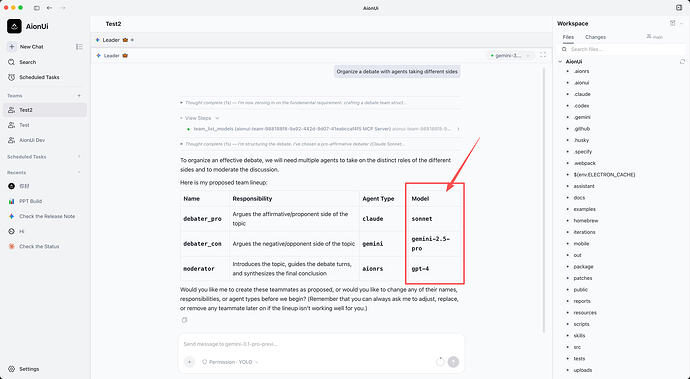This screenshot has height=379, width=690.
Task: Expand the skills folder
Action: 579,335
